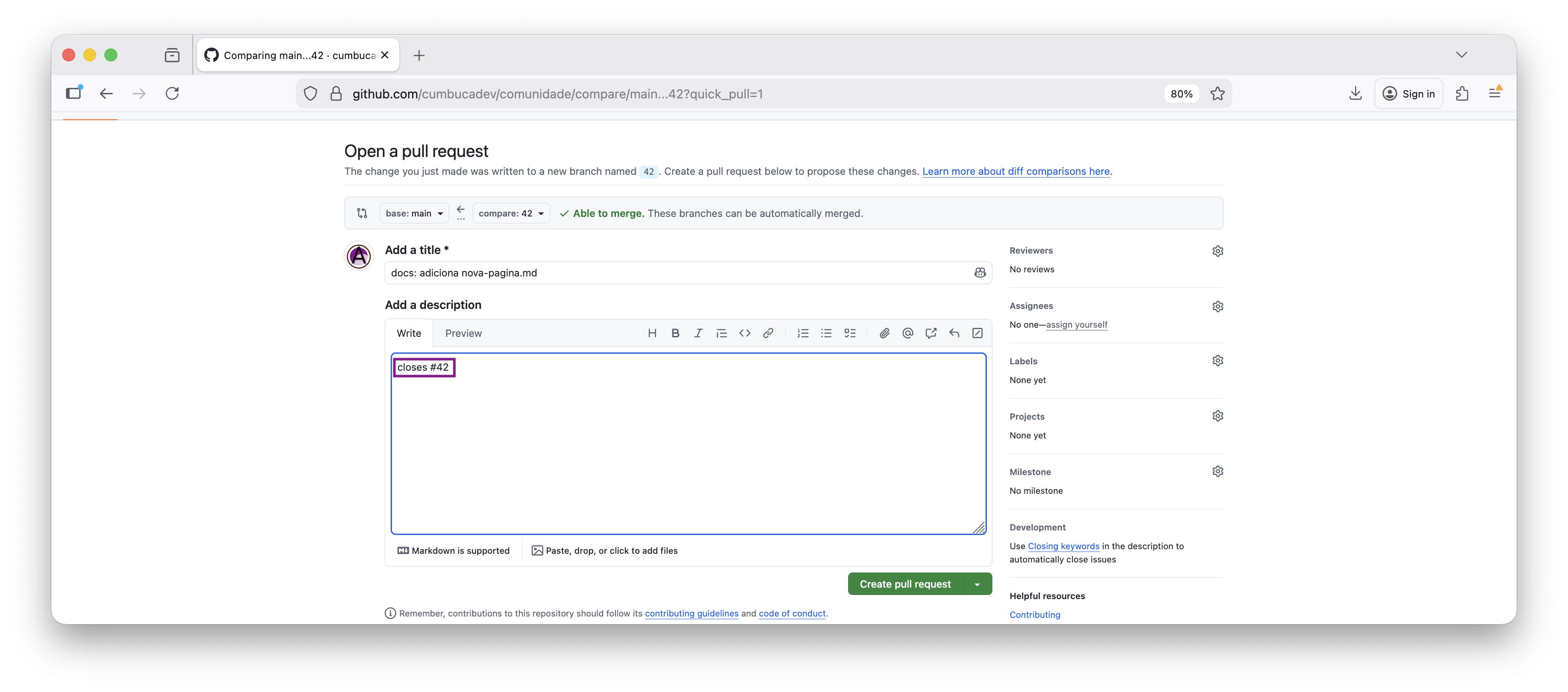Switch to the Write tab

coord(408,333)
